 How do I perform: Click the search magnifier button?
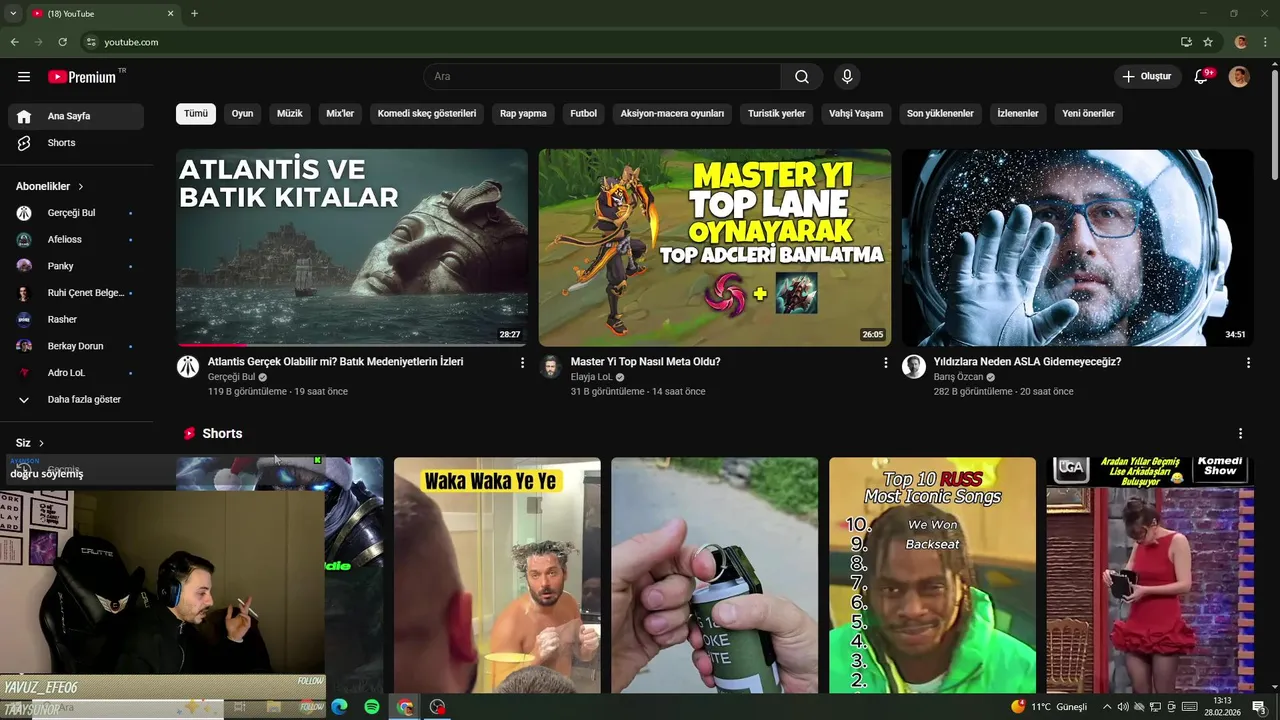(802, 77)
